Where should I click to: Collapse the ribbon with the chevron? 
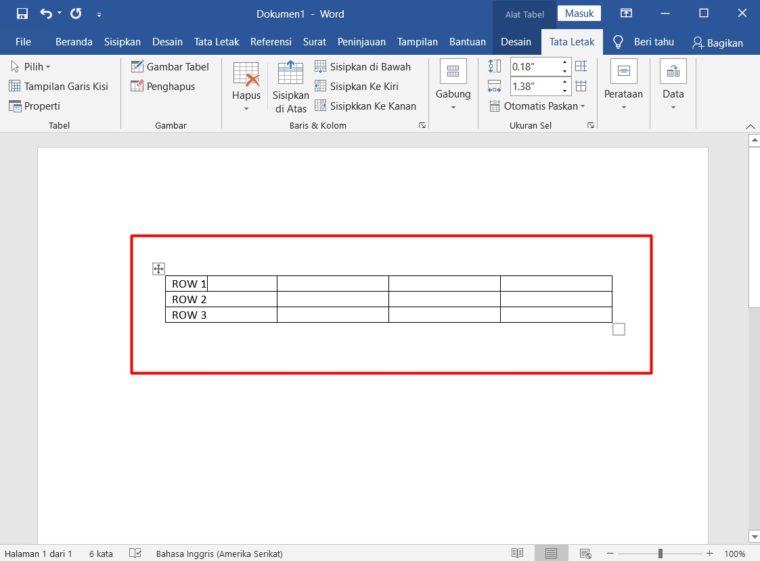click(750, 126)
